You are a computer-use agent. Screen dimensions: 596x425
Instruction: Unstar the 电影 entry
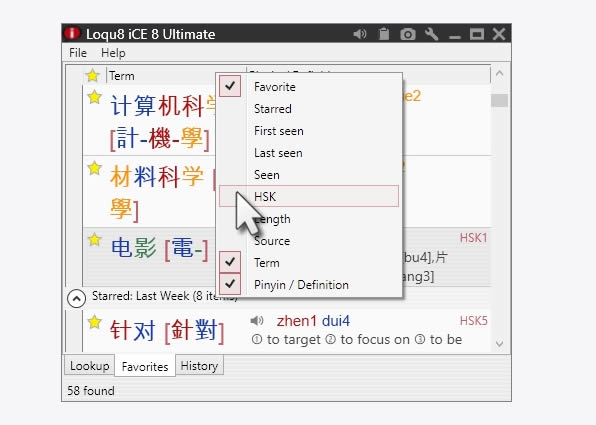[x=94, y=239]
